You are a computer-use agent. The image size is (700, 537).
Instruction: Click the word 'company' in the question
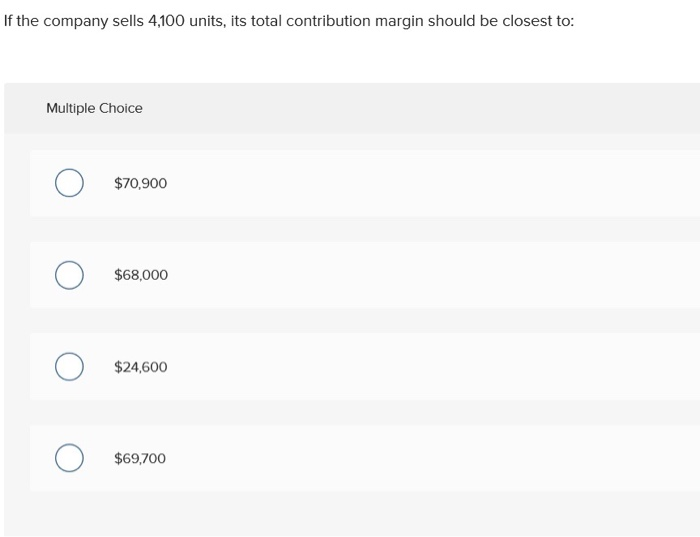pyautogui.click(x=75, y=22)
